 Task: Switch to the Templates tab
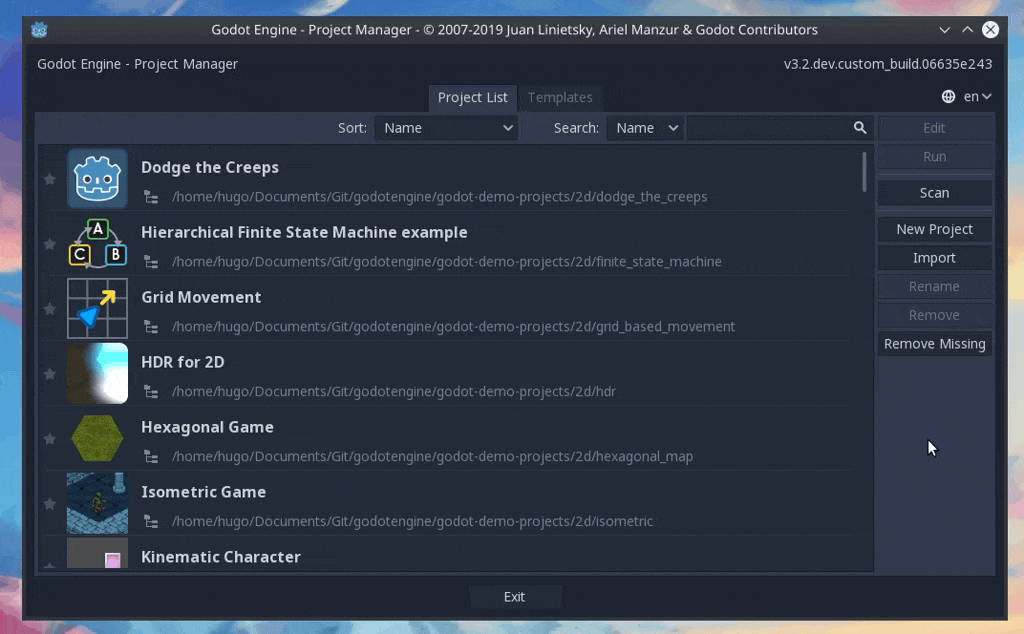560,97
